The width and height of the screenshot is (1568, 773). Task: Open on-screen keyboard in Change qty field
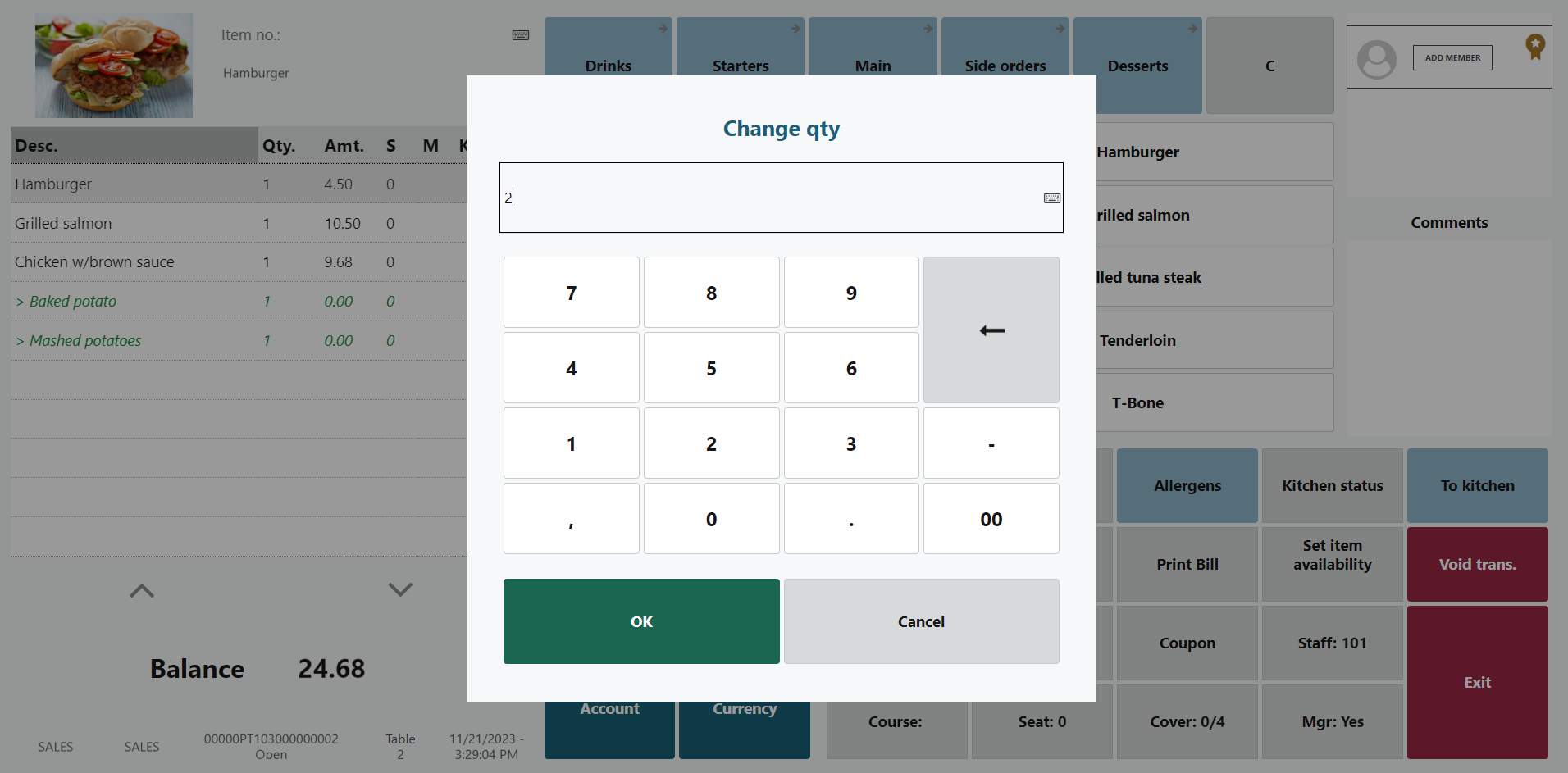[x=1051, y=198]
